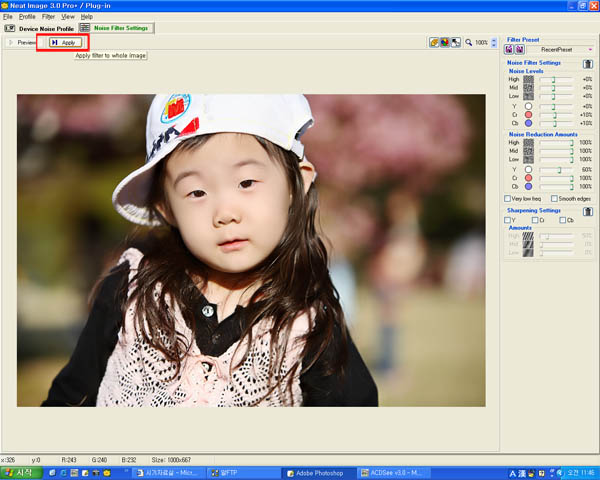
Task: Click the Noise Reduction Amounts High slider
Action: point(556,142)
